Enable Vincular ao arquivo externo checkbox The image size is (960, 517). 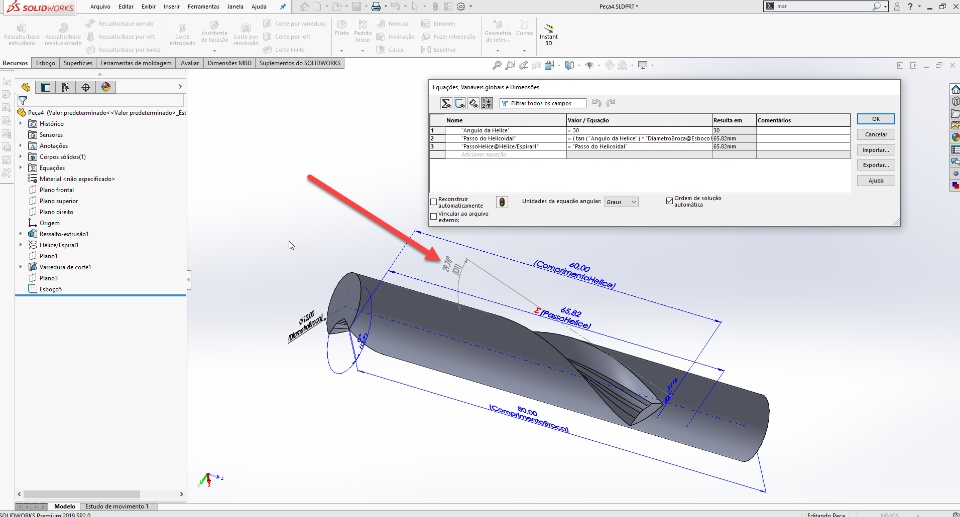click(x=433, y=216)
